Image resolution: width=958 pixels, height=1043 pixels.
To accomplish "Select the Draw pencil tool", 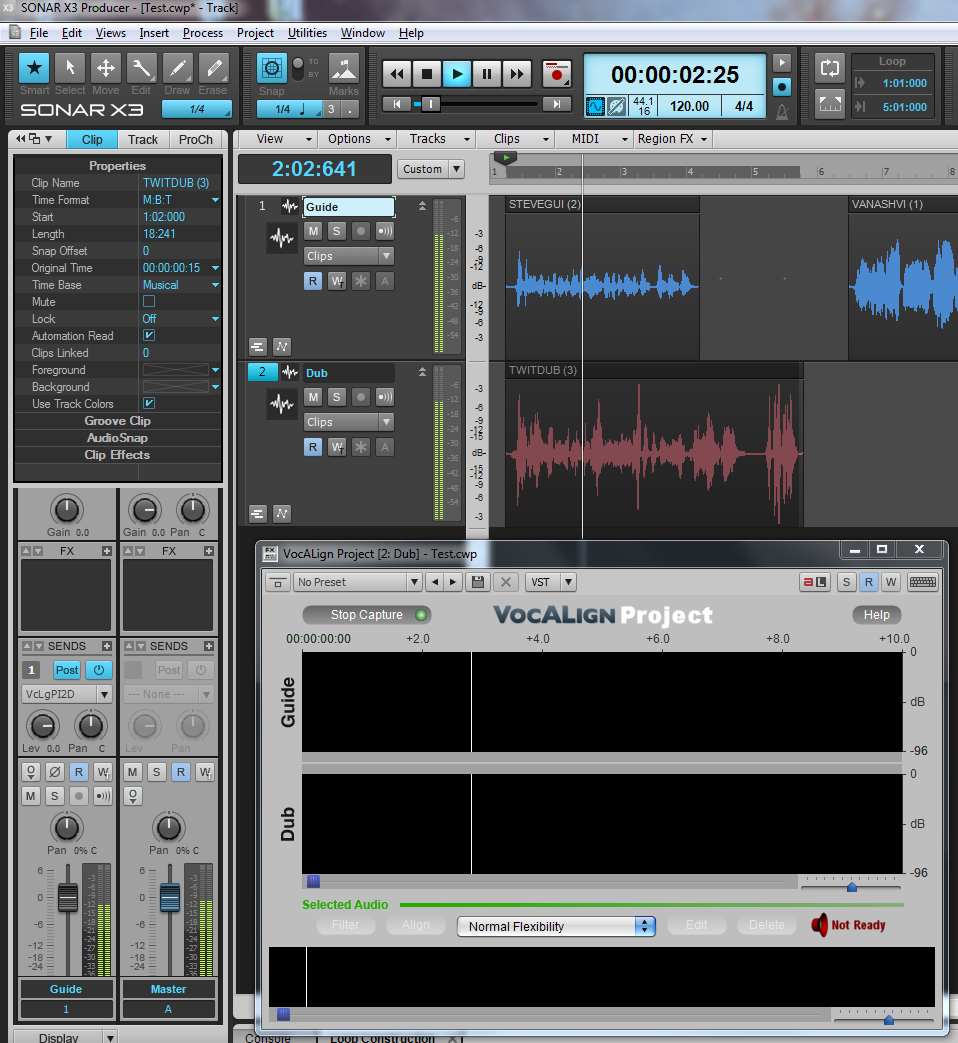I will [x=177, y=69].
